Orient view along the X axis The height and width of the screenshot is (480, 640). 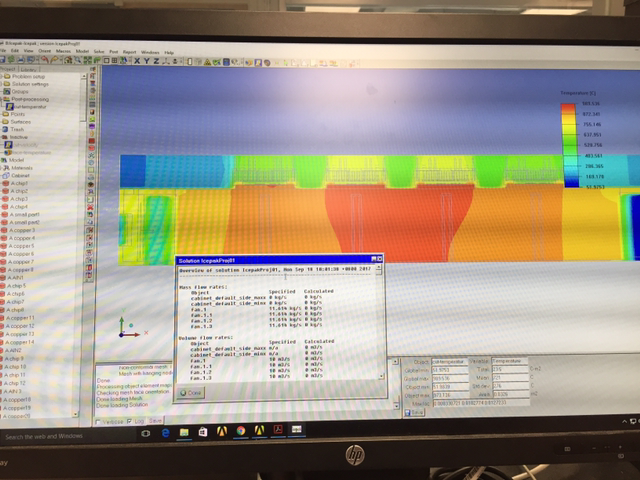(x=137, y=61)
